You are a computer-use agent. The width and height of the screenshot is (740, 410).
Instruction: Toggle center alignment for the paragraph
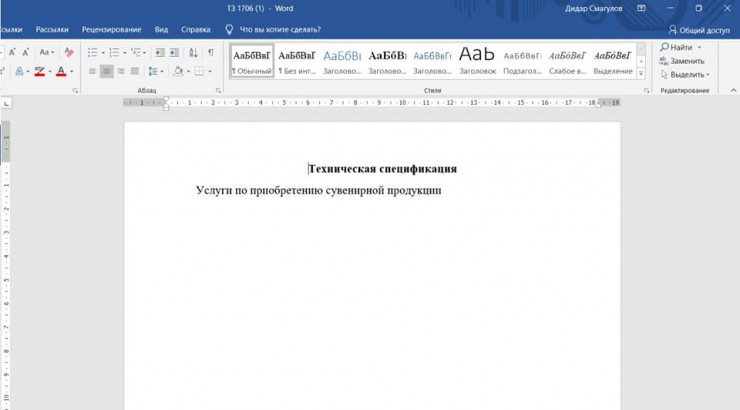point(107,72)
